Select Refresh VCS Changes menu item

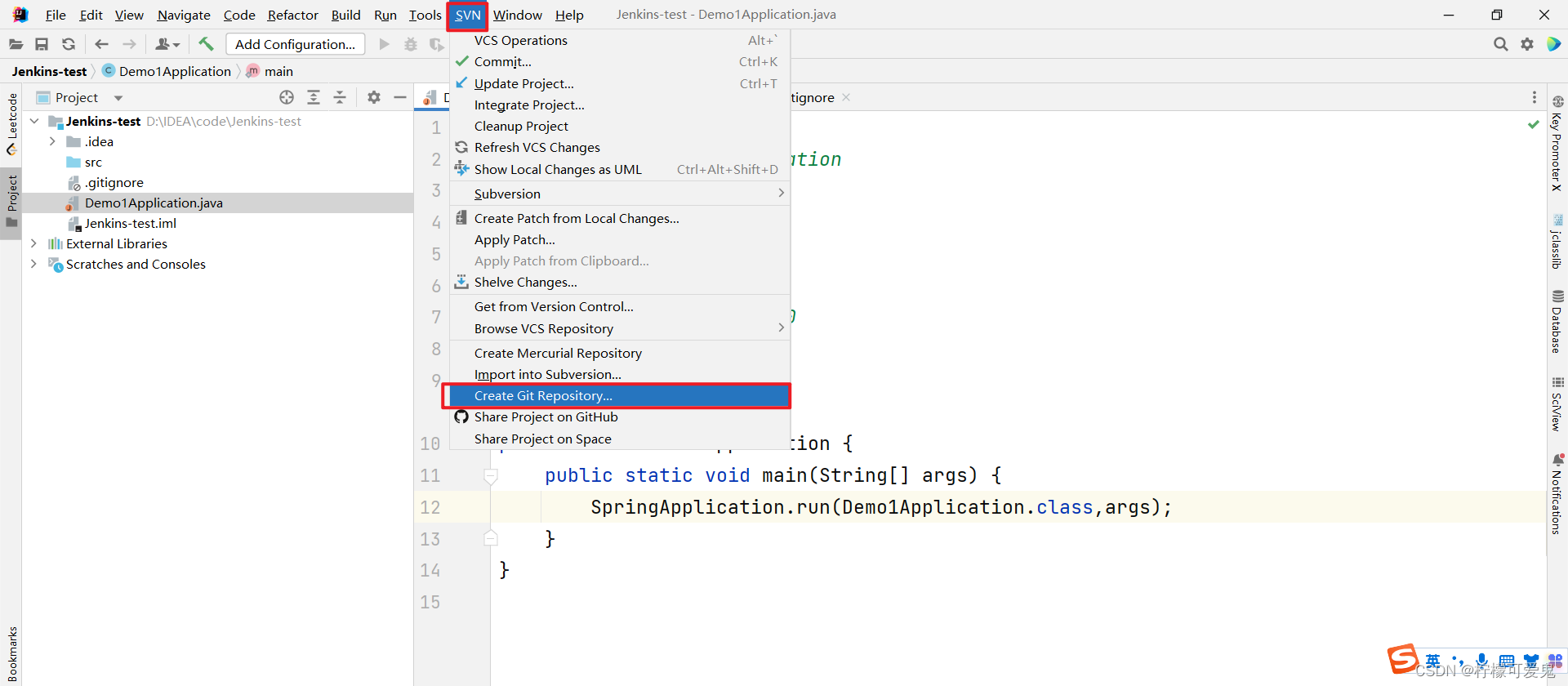click(x=620, y=147)
